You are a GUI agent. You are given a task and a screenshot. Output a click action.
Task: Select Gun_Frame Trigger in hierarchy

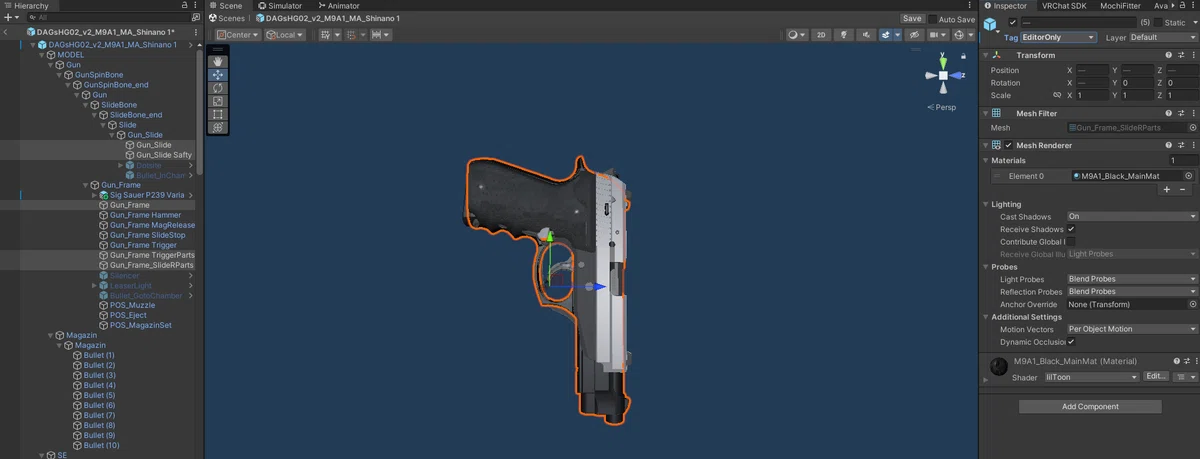(143, 245)
